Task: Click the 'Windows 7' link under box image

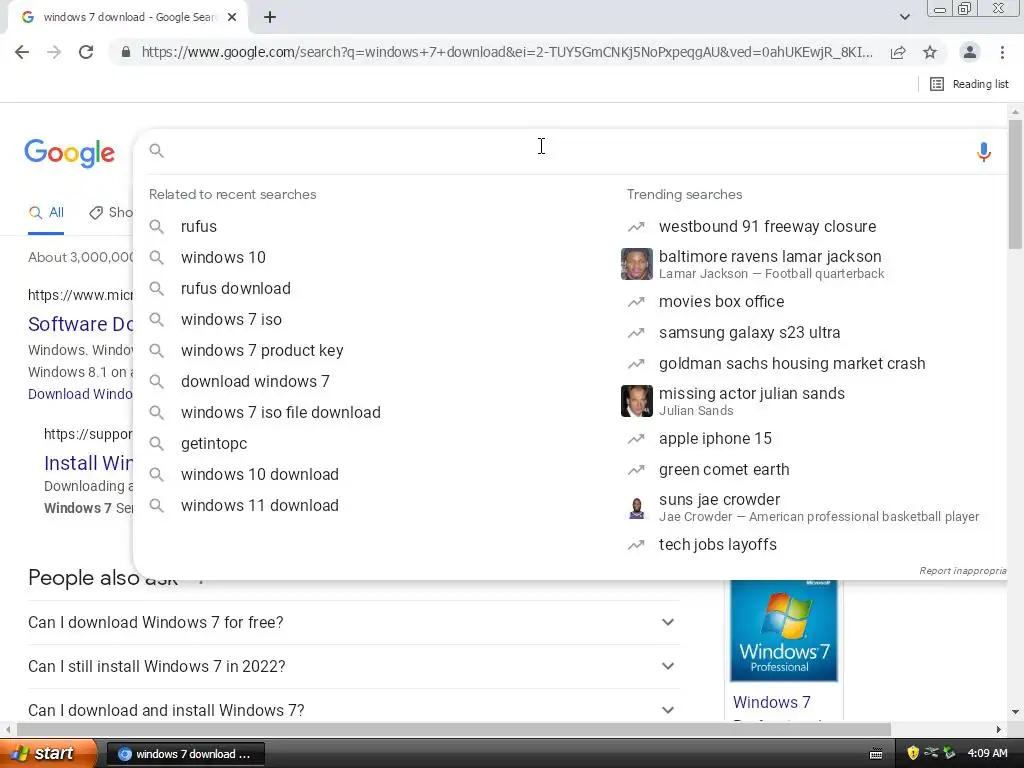Action: (771, 703)
